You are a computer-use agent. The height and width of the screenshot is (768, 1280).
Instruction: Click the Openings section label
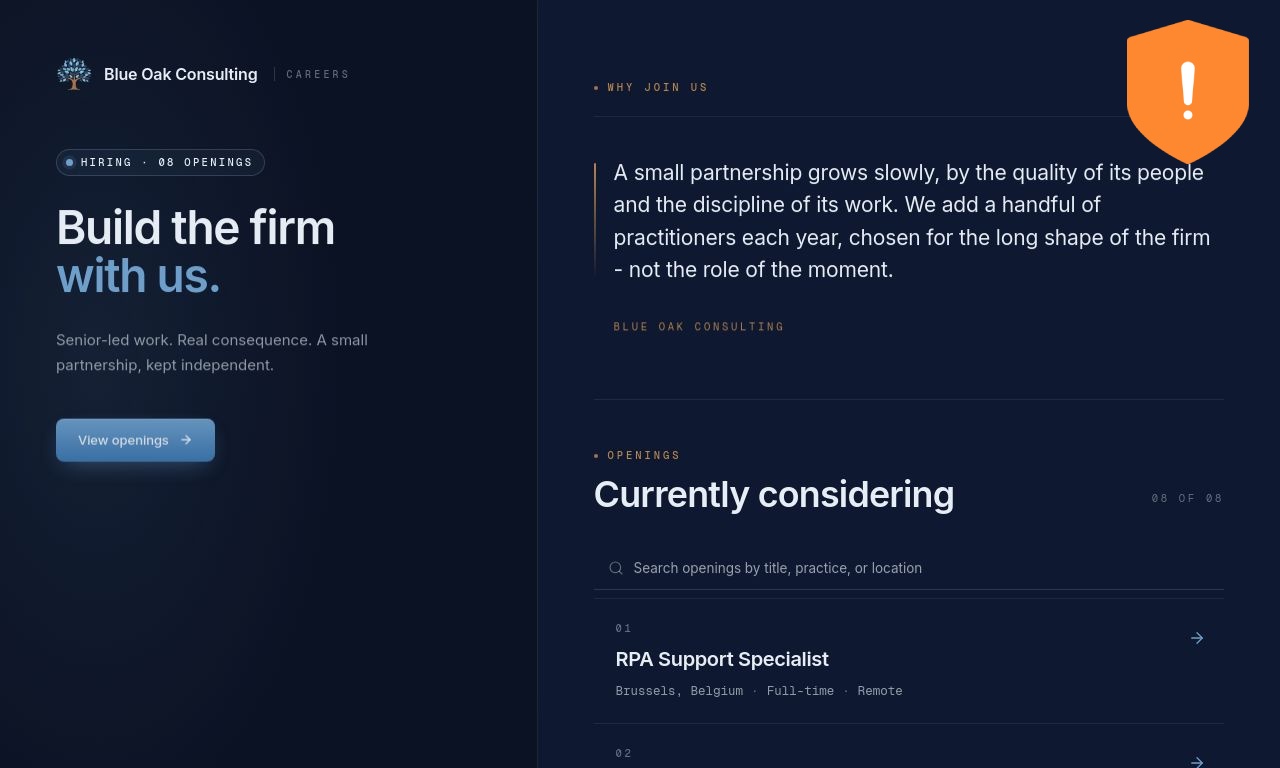[643, 455]
